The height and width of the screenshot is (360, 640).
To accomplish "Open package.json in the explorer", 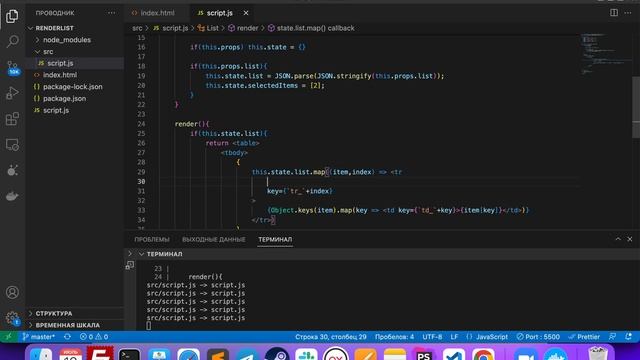I will [64, 99].
